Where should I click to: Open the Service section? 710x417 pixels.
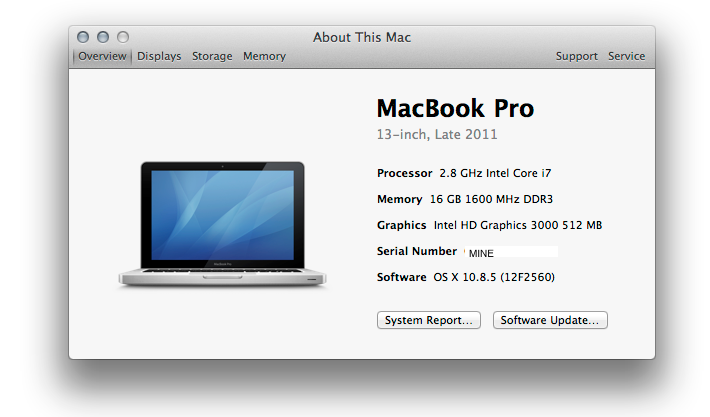[626, 56]
